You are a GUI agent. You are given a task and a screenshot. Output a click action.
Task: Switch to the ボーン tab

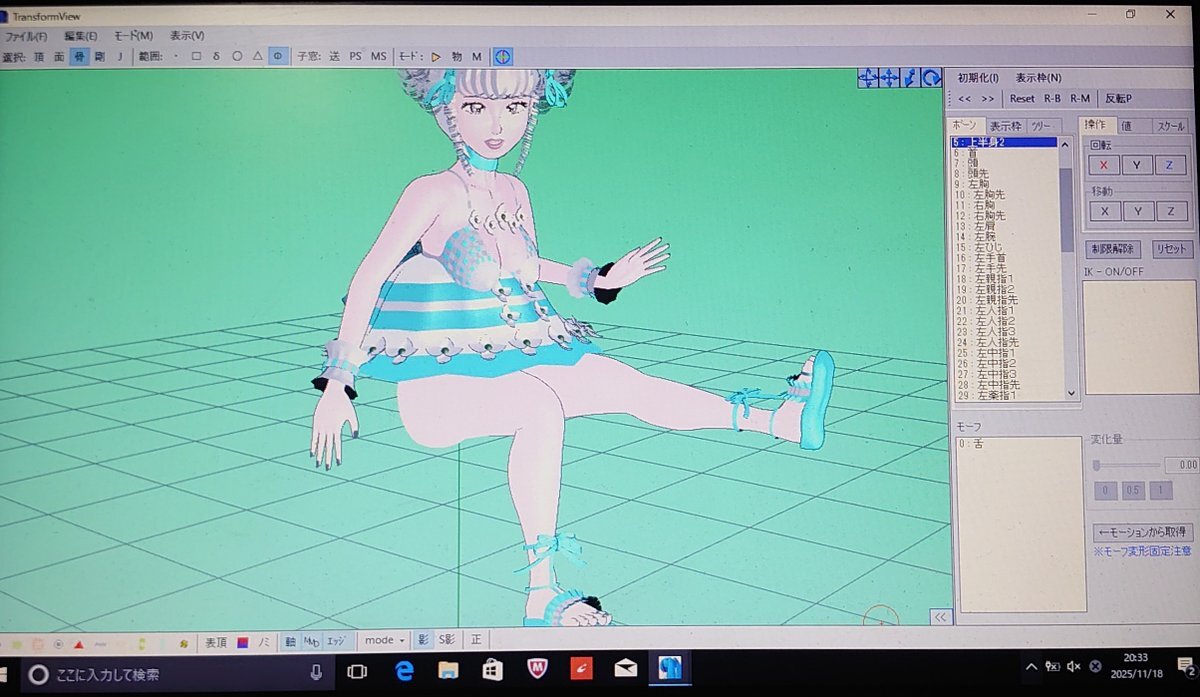(x=965, y=124)
